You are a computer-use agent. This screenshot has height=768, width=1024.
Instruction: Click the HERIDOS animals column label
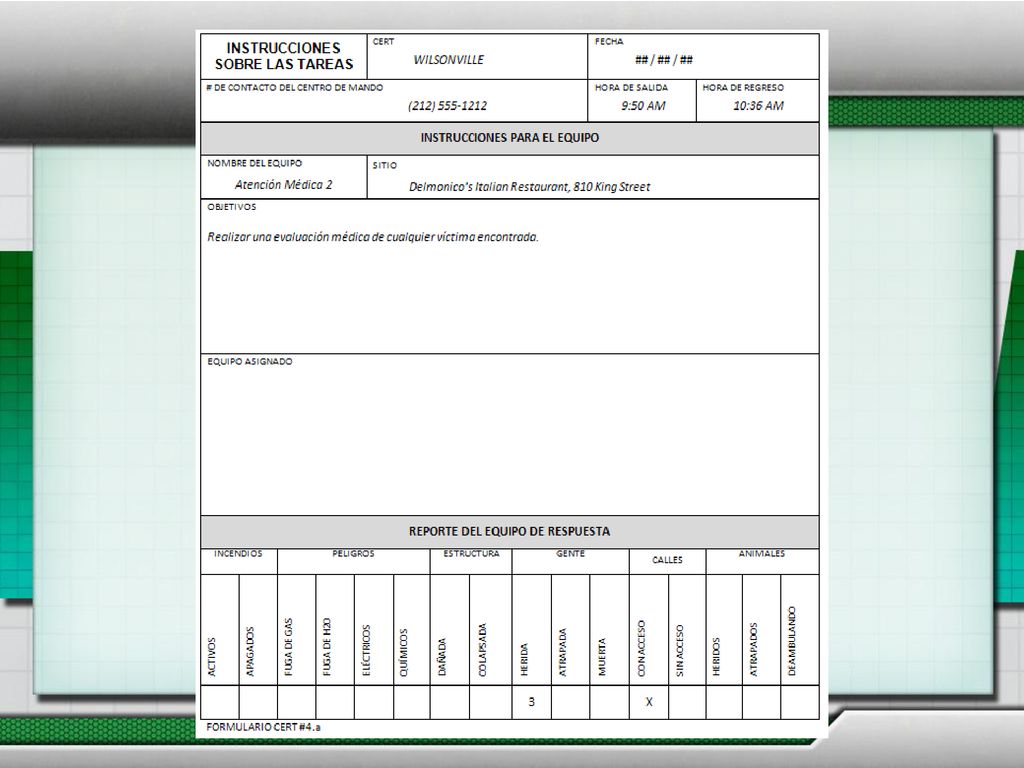[x=716, y=657]
